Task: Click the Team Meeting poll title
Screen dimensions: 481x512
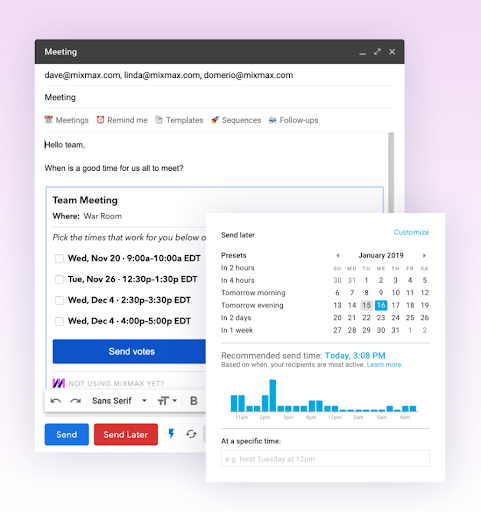Action: [x=85, y=200]
